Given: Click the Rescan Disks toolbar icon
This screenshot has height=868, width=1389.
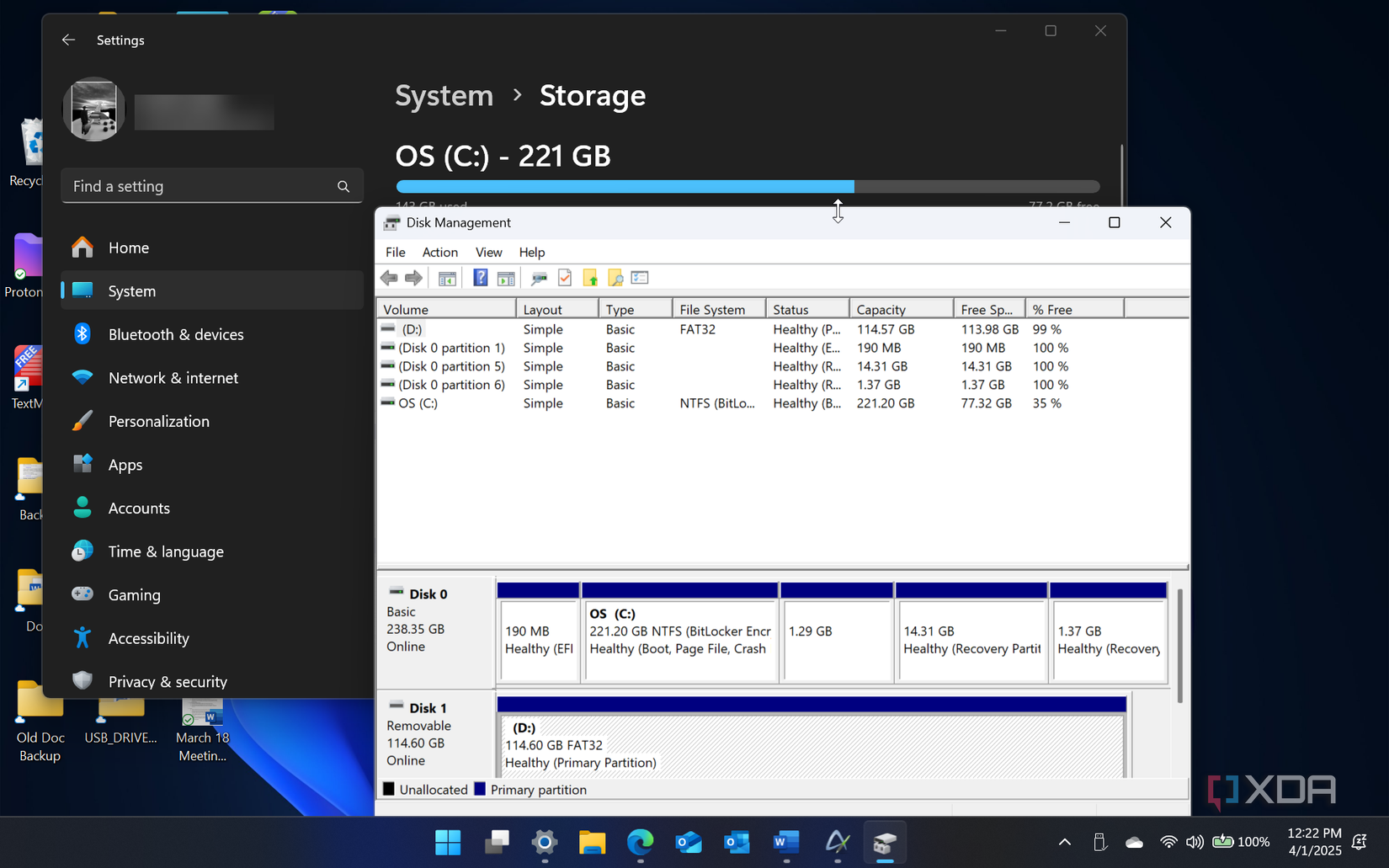Looking at the screenshot, I should [x=540, y=277].
